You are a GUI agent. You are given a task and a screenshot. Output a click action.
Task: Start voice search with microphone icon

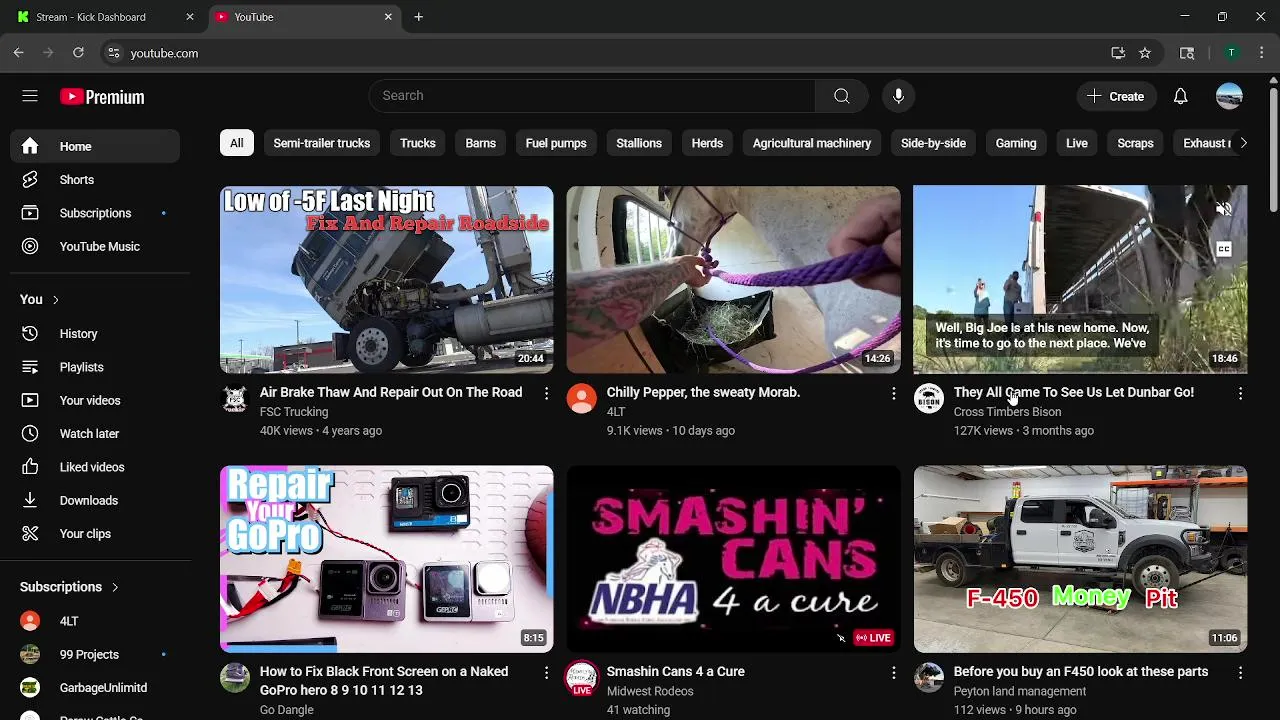tap(898, 96)
